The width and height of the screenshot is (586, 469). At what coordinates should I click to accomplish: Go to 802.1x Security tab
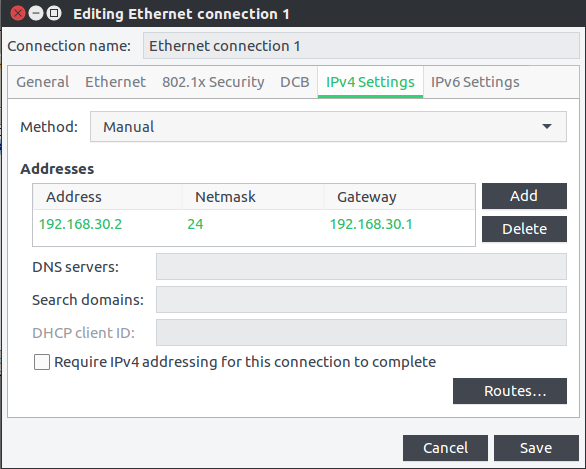[213, 82]
